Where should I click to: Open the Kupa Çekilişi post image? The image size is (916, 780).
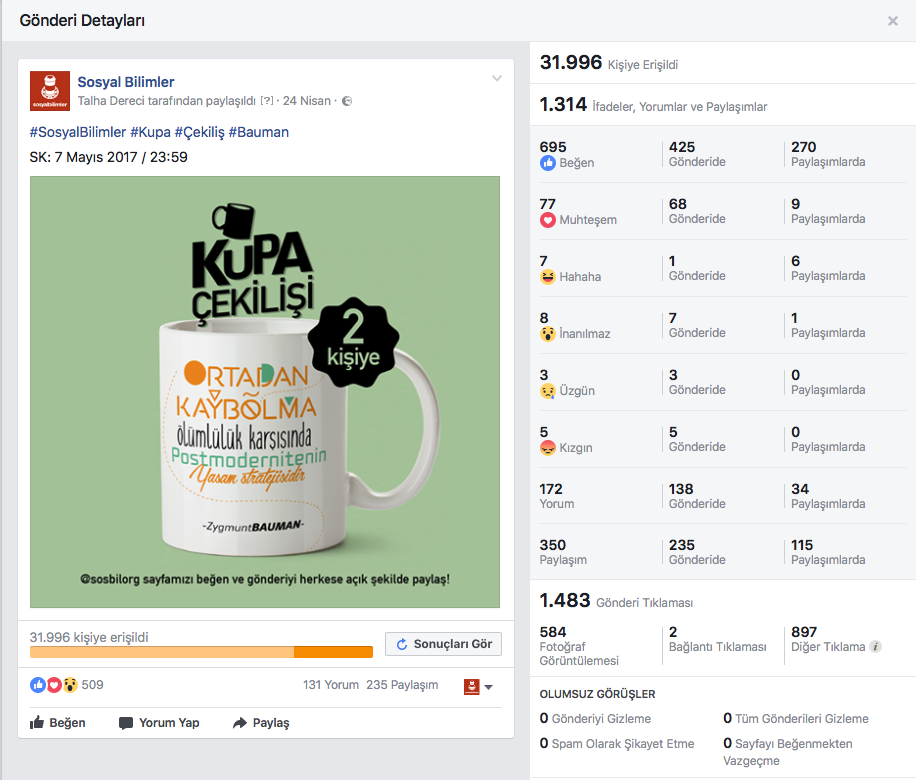tap(265, 392)
